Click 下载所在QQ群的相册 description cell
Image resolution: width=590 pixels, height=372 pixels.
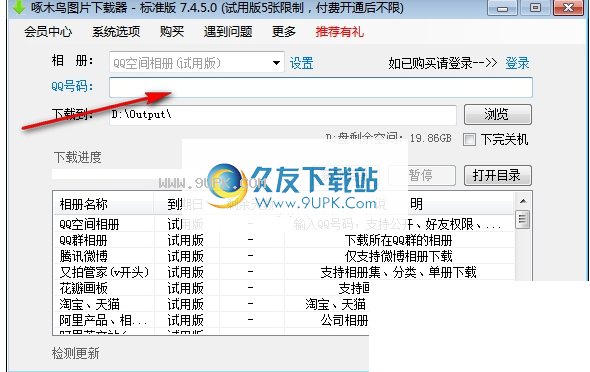click(398, 240)
